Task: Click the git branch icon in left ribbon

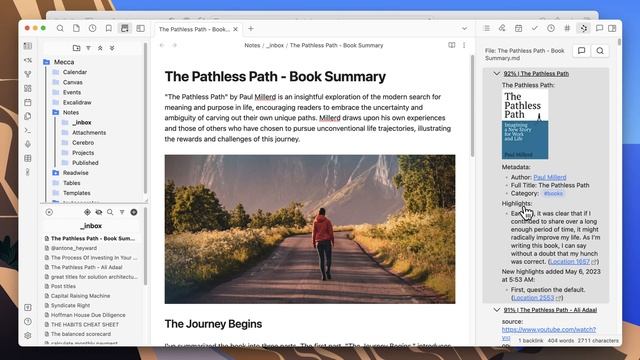Action: (x=28, y=74)
